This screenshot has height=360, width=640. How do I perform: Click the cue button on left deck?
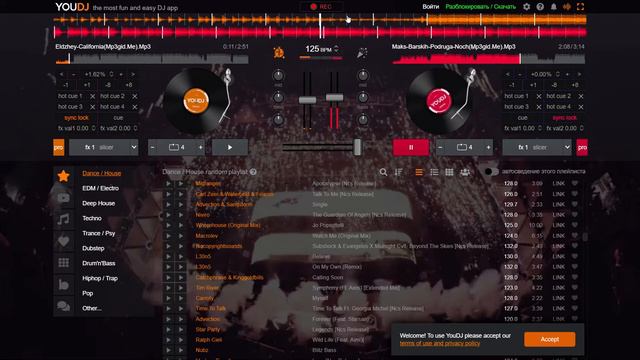118,118
